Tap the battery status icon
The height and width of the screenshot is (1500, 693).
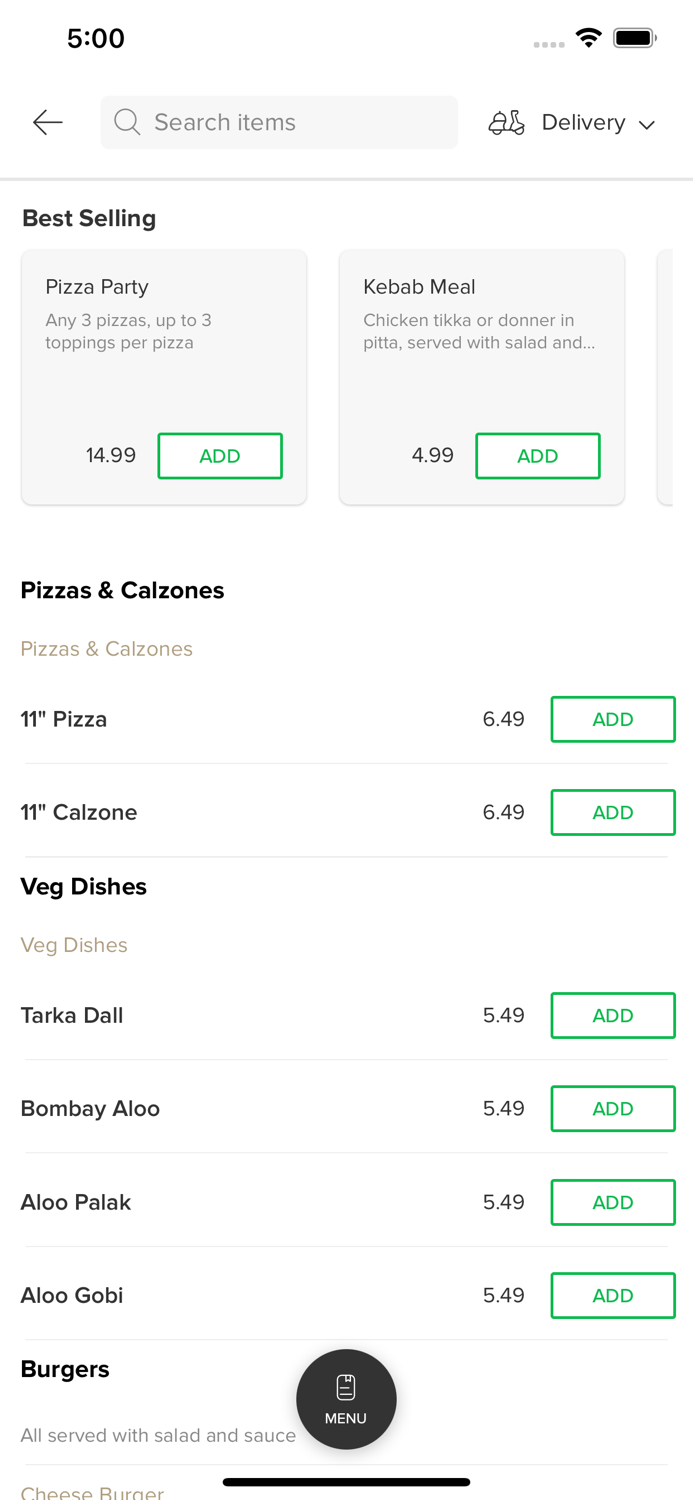[x=634, y=38]
